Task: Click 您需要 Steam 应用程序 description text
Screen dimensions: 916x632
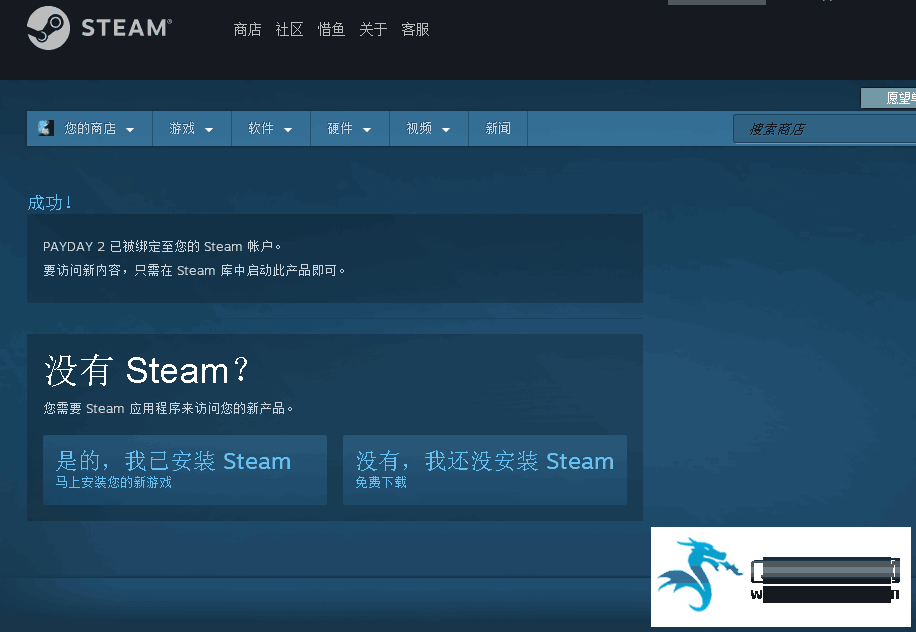Action: tap(168, 408)
